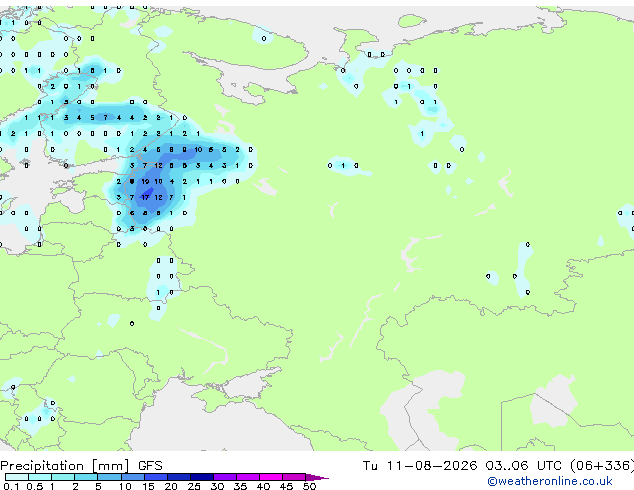Image resolution: width=634 pixels, height=490 pixels.
Task: Click the 'Precipitation [mm] GFS' title
Action: (81, 466)
